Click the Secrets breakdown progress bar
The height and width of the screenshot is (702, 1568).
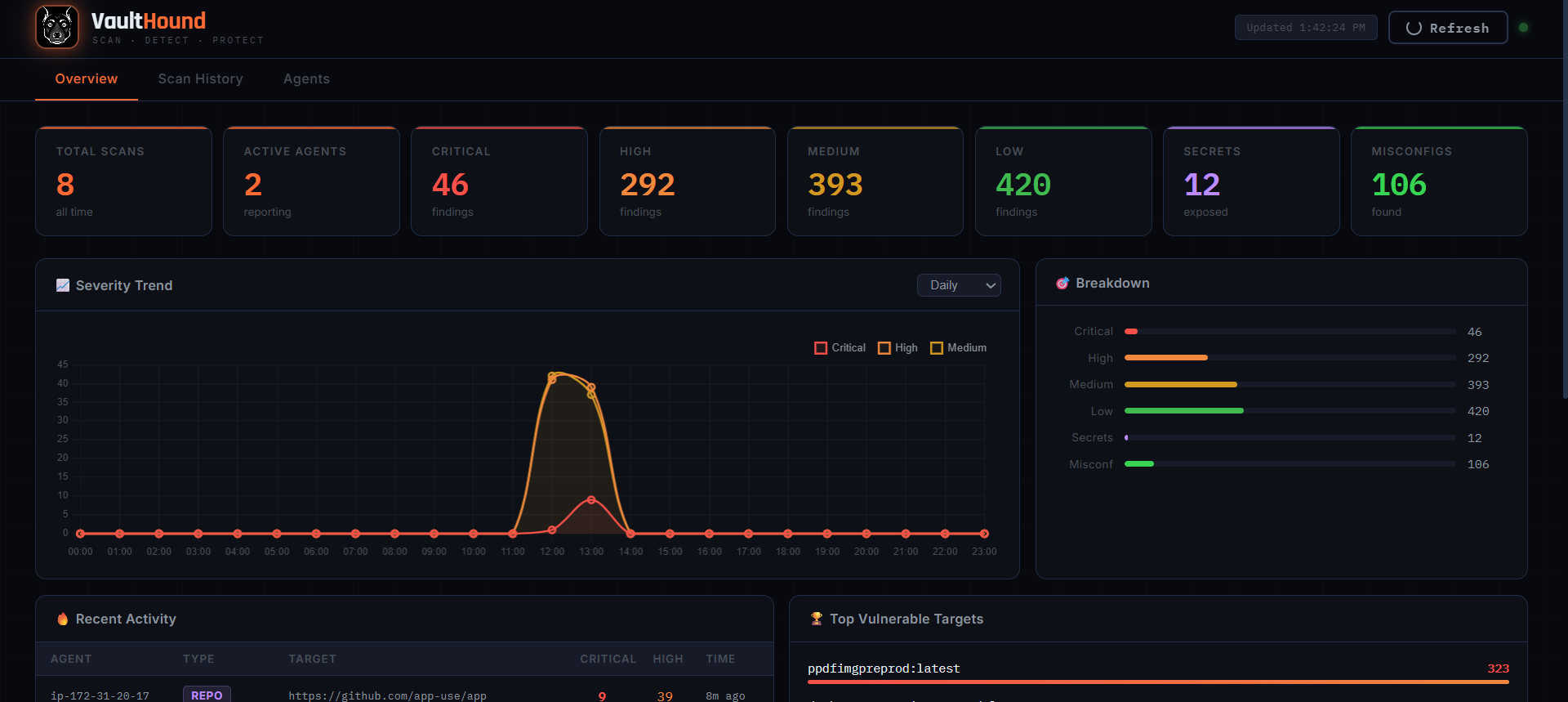[1290, 438]
